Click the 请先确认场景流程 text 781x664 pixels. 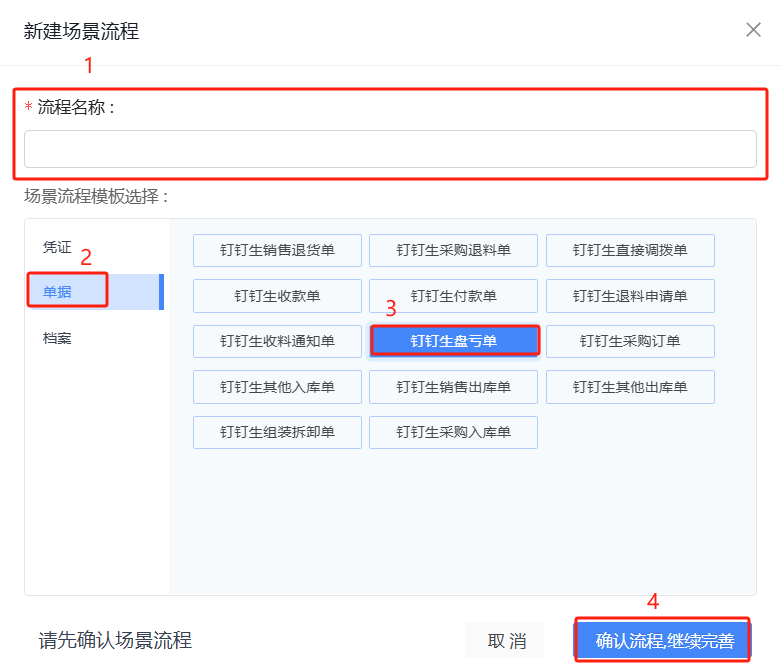[115, 641]
